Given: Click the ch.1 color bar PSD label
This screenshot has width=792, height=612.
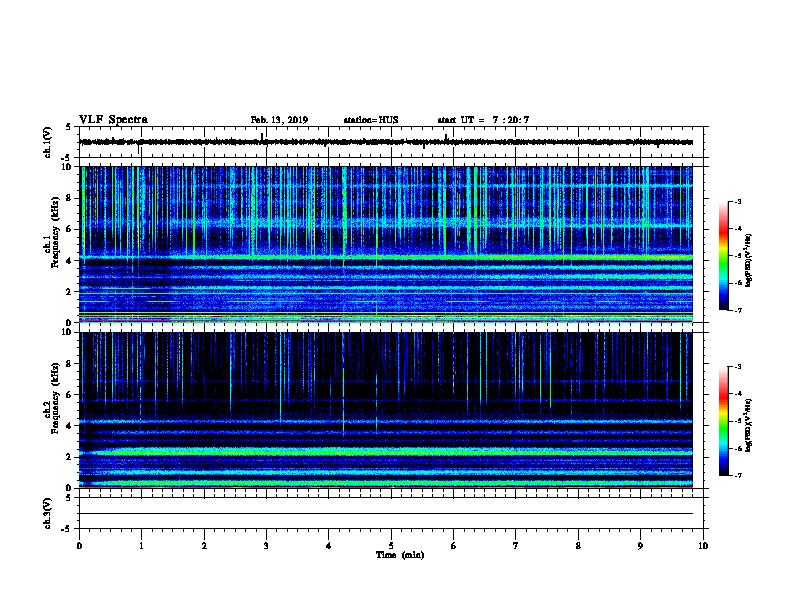Looking at the screenshot, I should pos(748,261).
